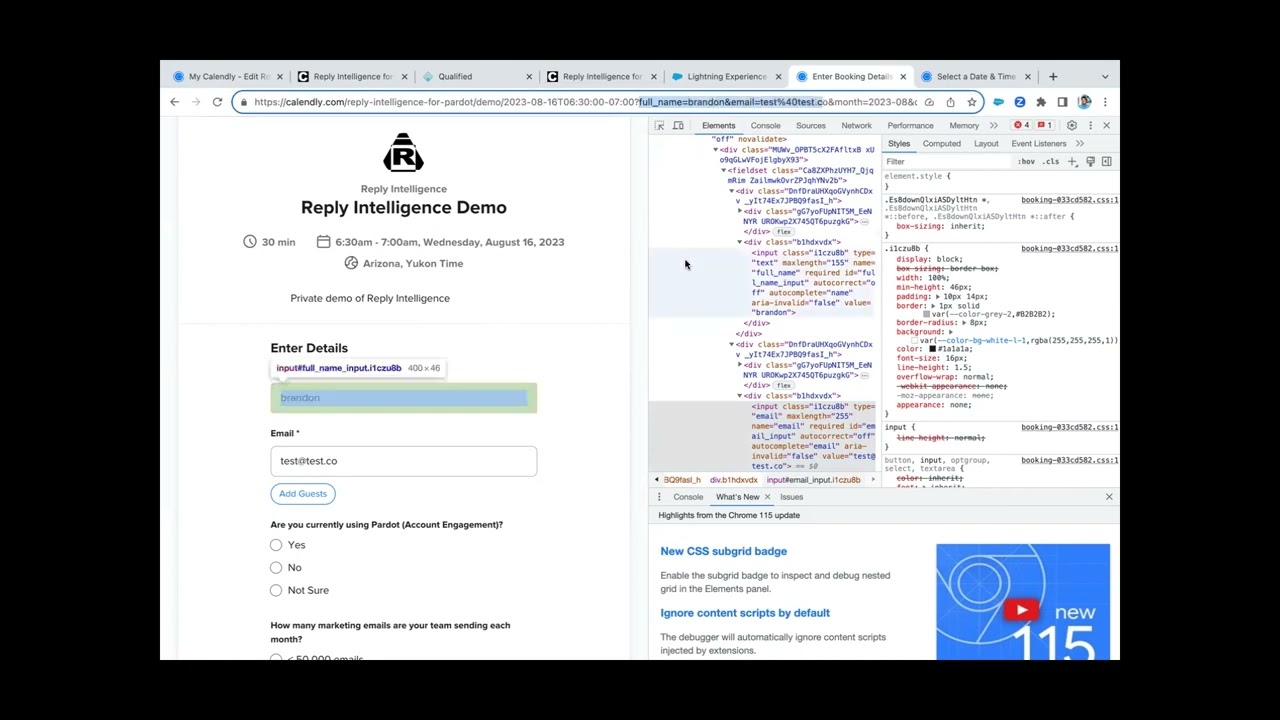This screenshot has height=720, width=1280.
Task: Open DevTools settings gear
Action: [1071, 126]
